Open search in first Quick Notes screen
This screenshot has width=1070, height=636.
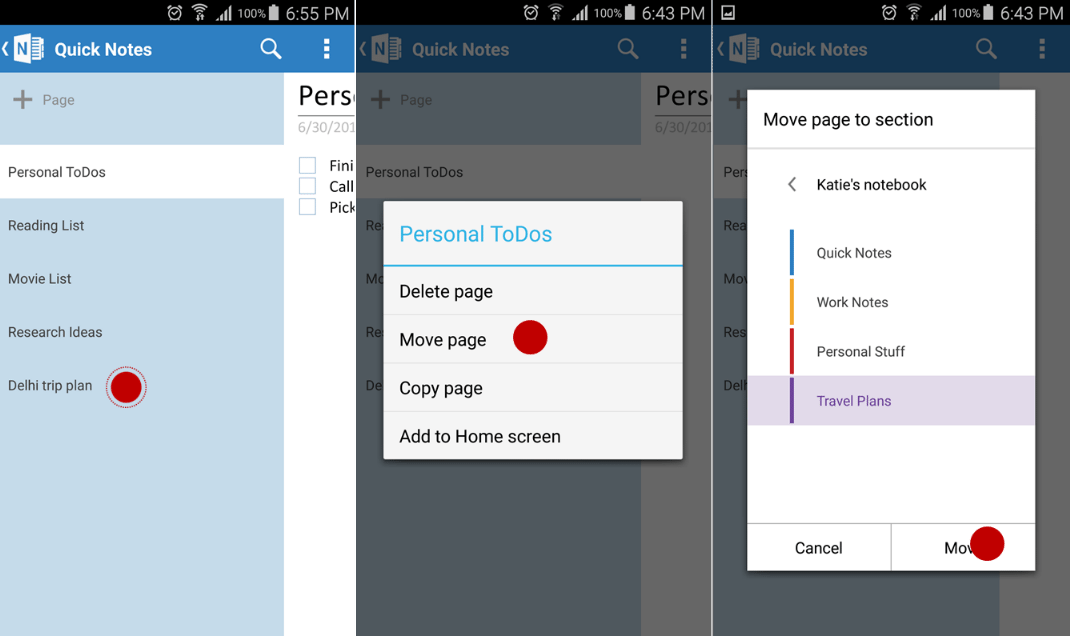271,48
